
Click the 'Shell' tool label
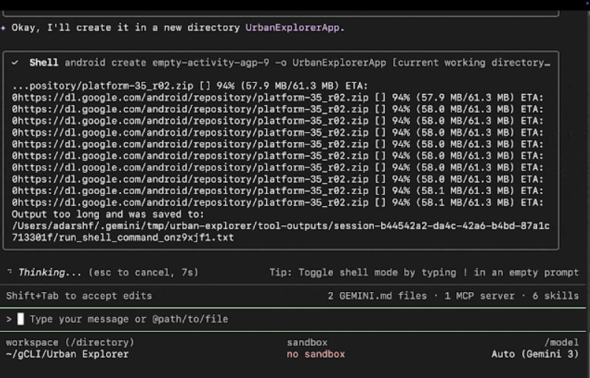coord(44,62)
